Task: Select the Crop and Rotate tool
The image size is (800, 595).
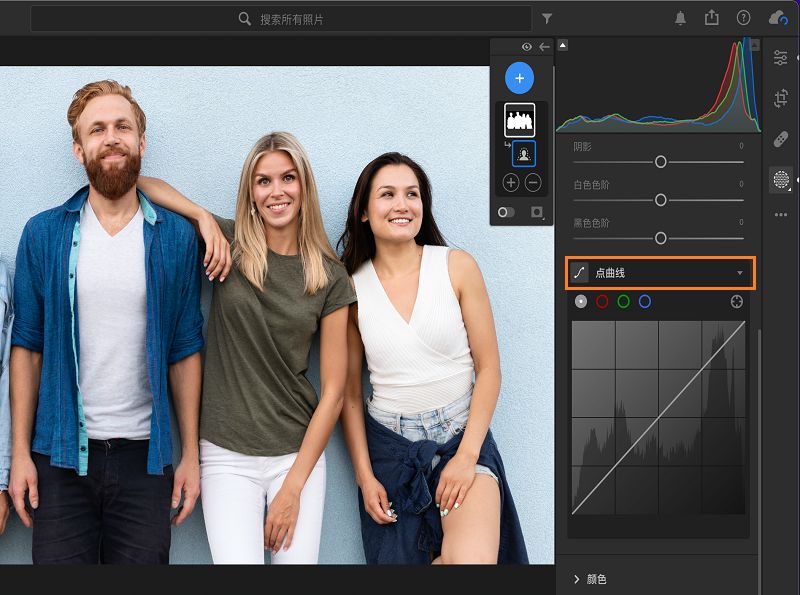Action: tap(781, 98)
